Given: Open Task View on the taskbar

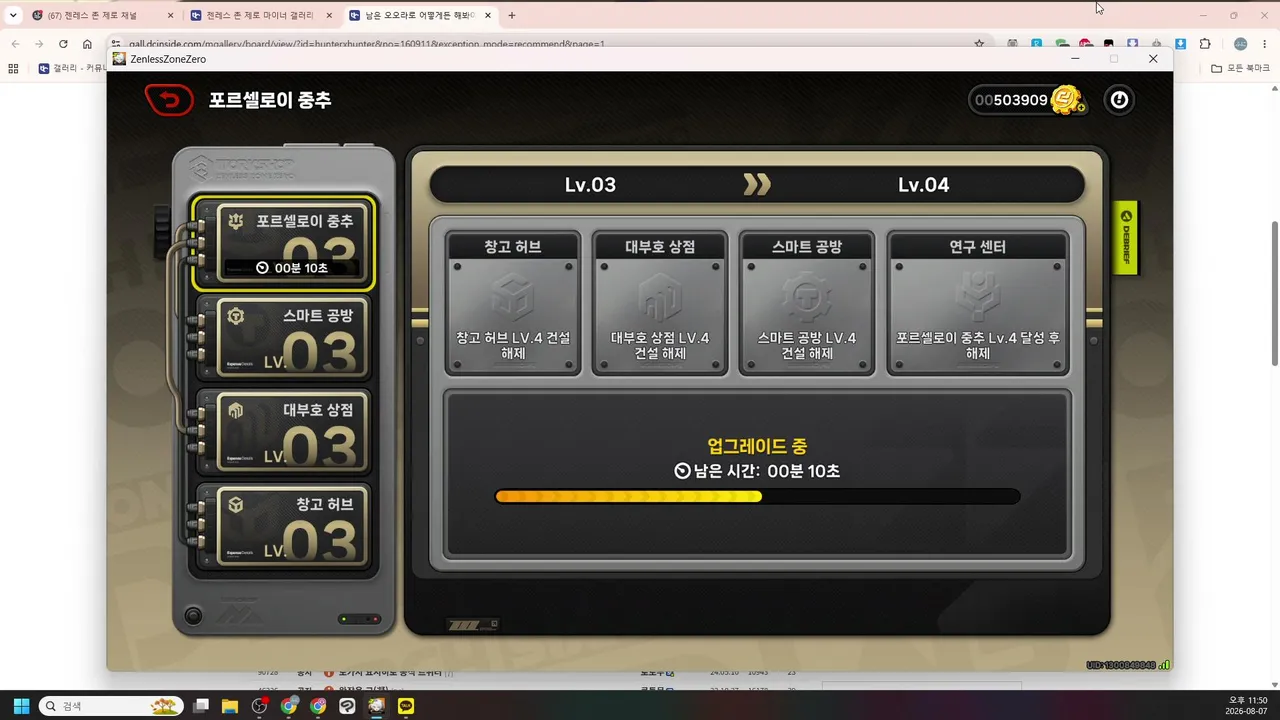Looking at the screenshot, I should pos(201,706).
